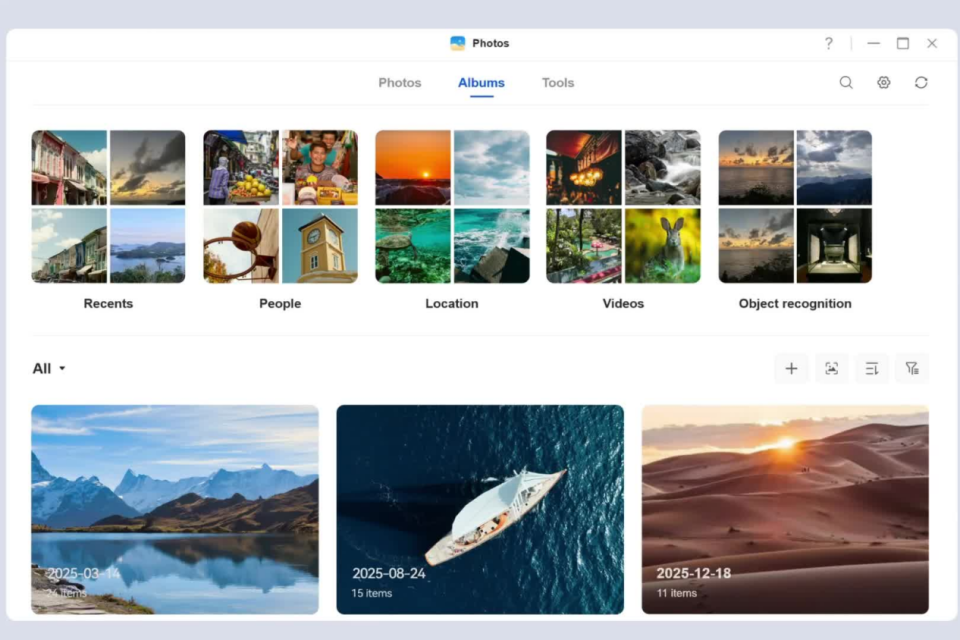Viewport: 960px width, 640px height.
Task: Click the Videos album label
Action: 623,304
